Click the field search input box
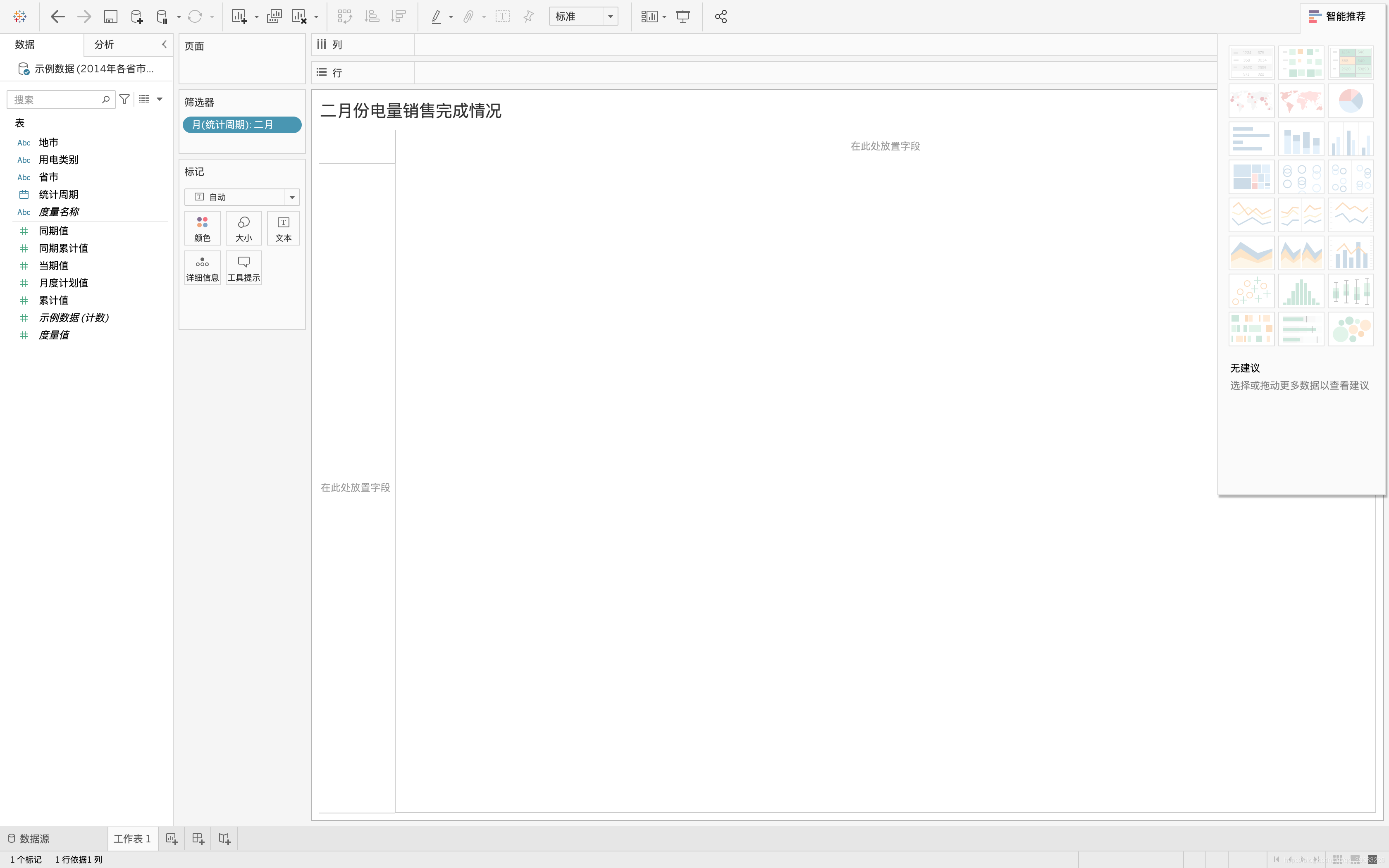 55,99
